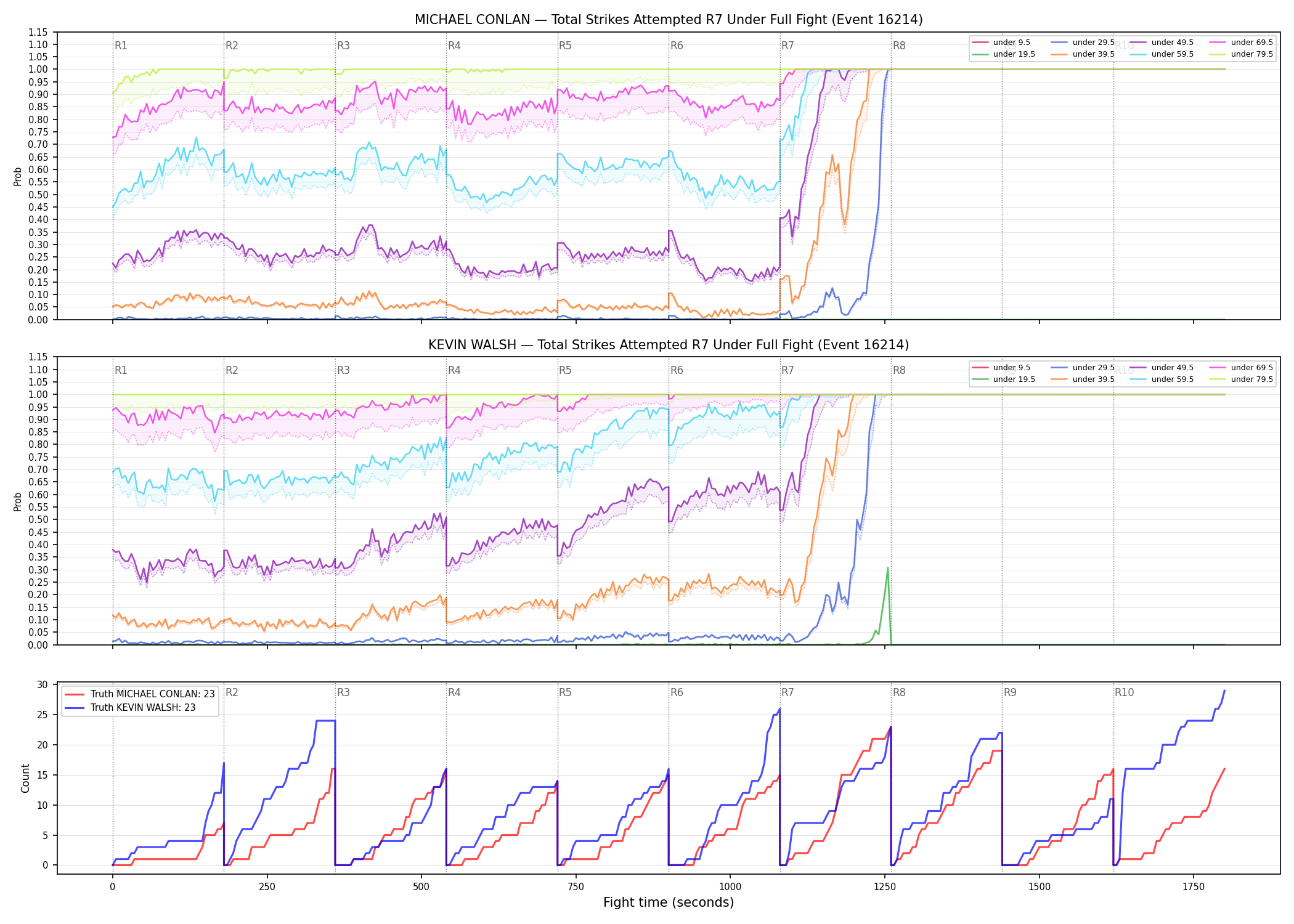The height and width of the screenshot is (924, 1294).
Task: Click the 0.50 tick on Walsh chart Prob axis
Action: (38, 520)
